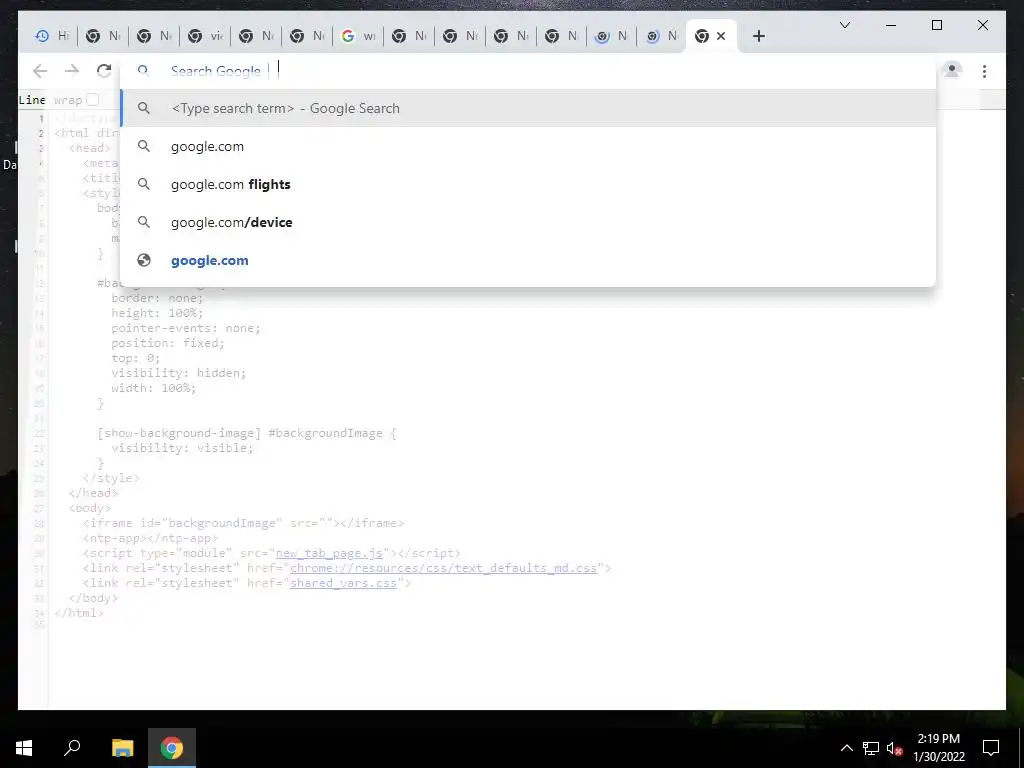The image size is (1024, 768).
Task: Open the clock showing 2:19 PM
Action: pos(938,748)
